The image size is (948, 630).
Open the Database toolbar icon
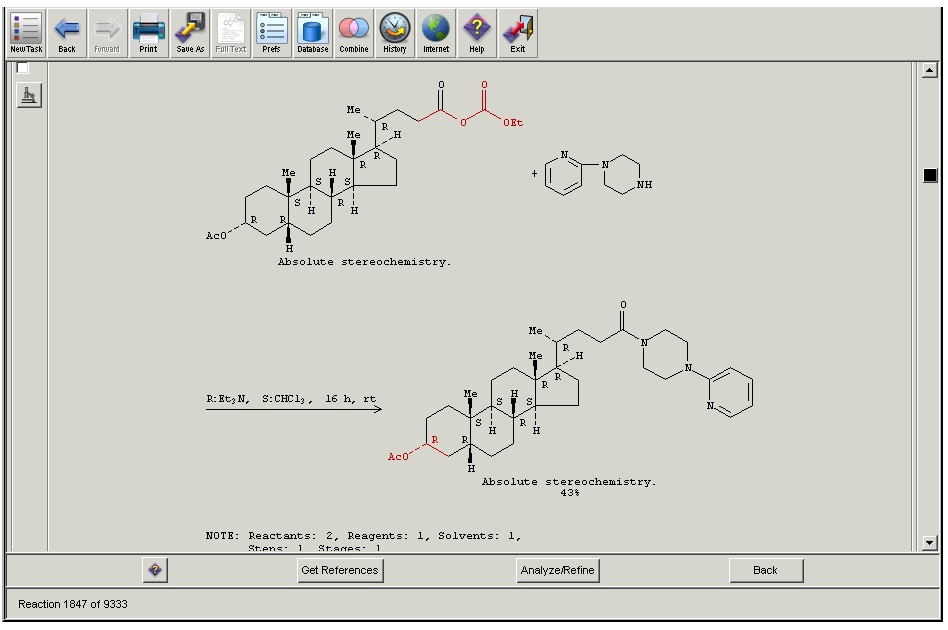tap(312, 33)
